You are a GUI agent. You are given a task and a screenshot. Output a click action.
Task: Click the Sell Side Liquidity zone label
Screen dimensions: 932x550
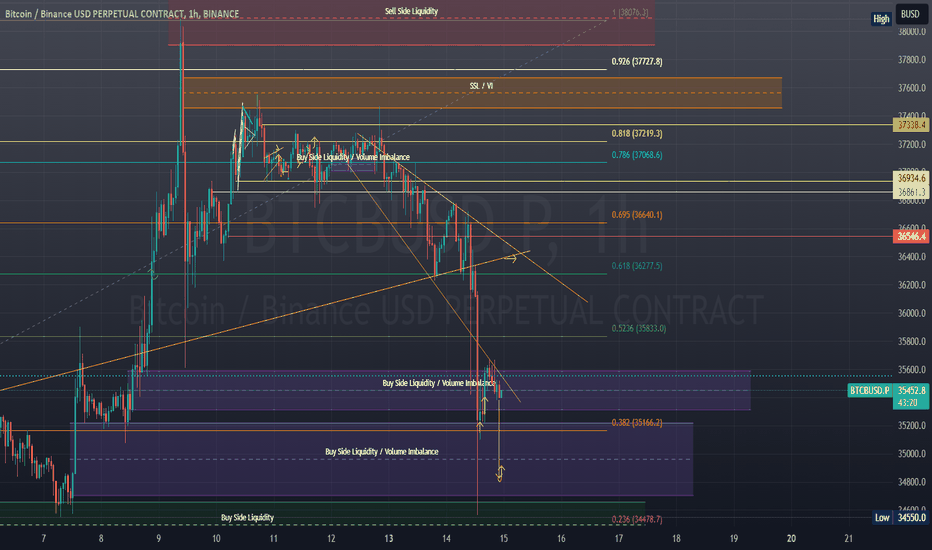[411, 11]
